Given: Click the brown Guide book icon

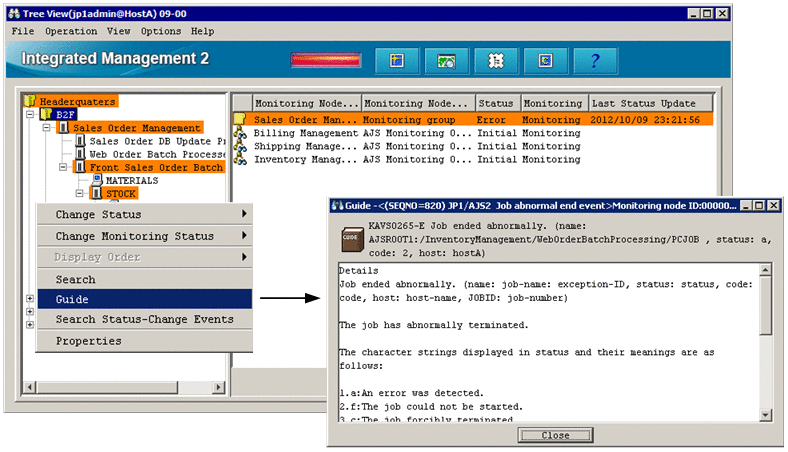Looking at the screenshot, I should pos(351,237).
